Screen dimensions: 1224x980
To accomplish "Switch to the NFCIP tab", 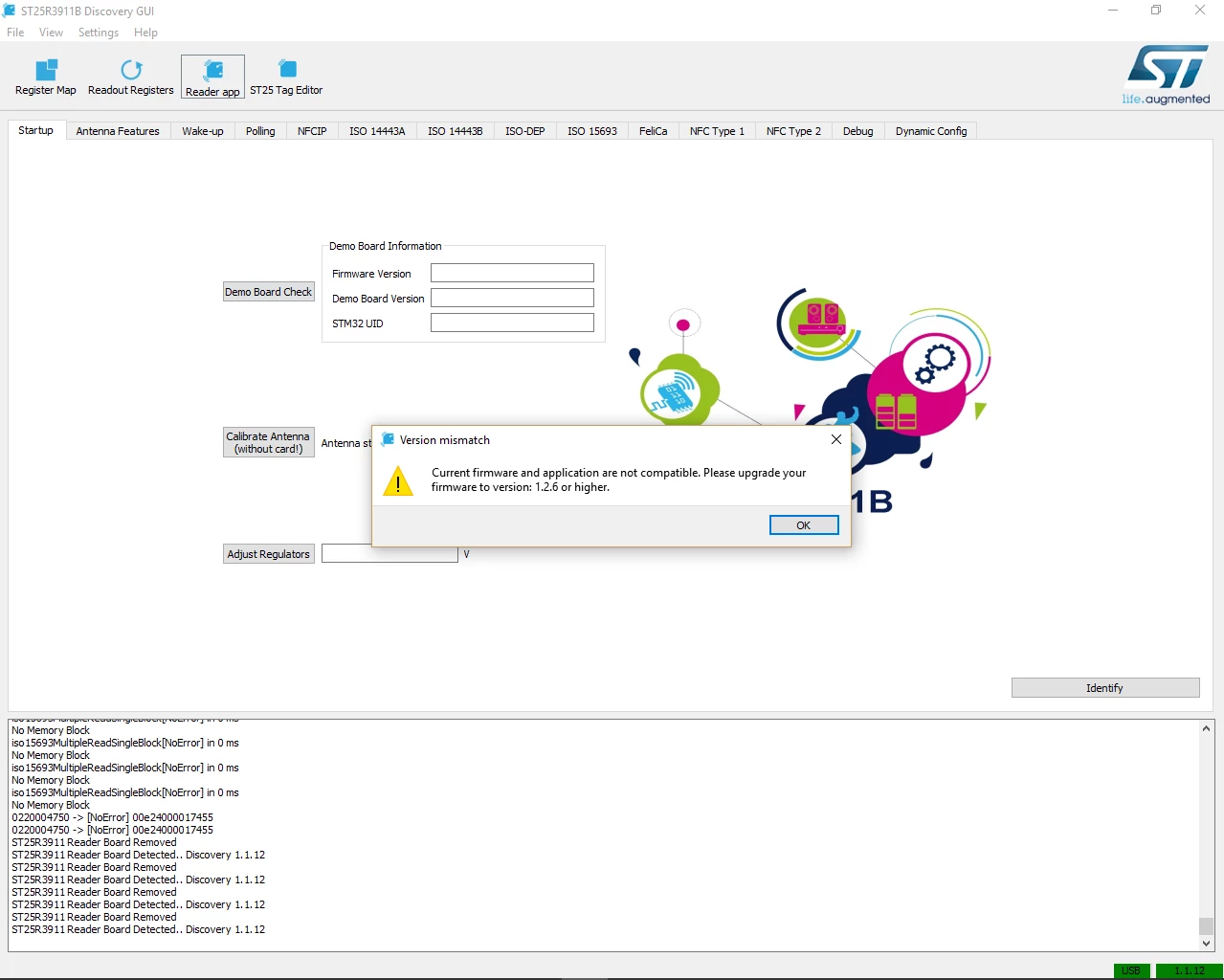I will coord(312,131).
